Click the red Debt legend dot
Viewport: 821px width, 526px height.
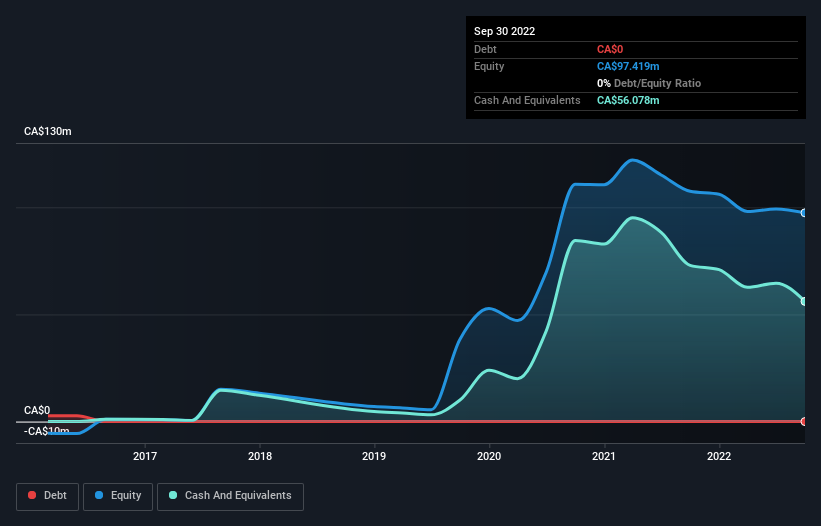32,495
